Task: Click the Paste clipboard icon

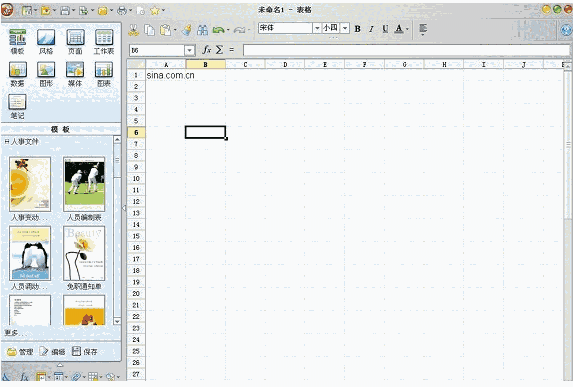Action: coord(166,30)
